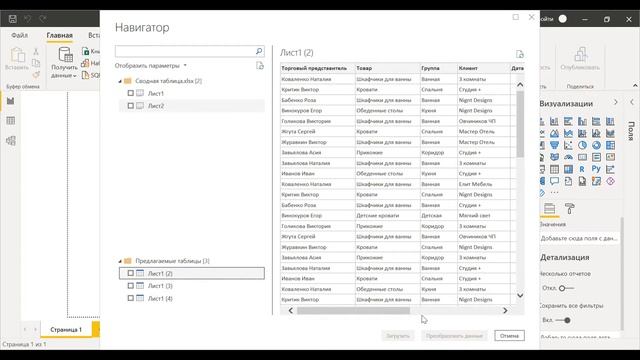Select the Matrix visualization
The image size is (640, 360).
pos(568,169)
